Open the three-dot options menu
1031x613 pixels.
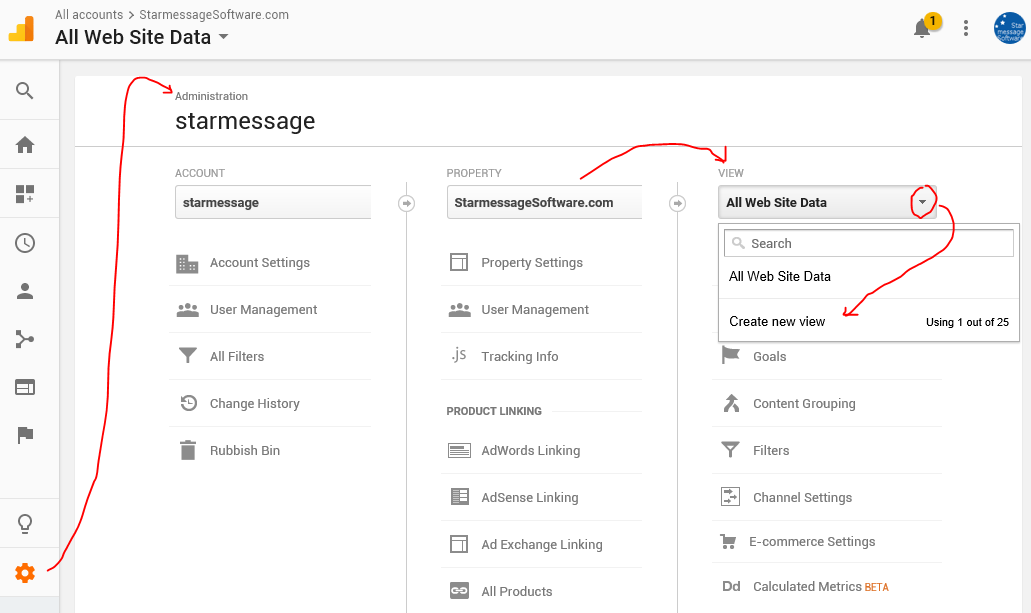click(966, 28)
